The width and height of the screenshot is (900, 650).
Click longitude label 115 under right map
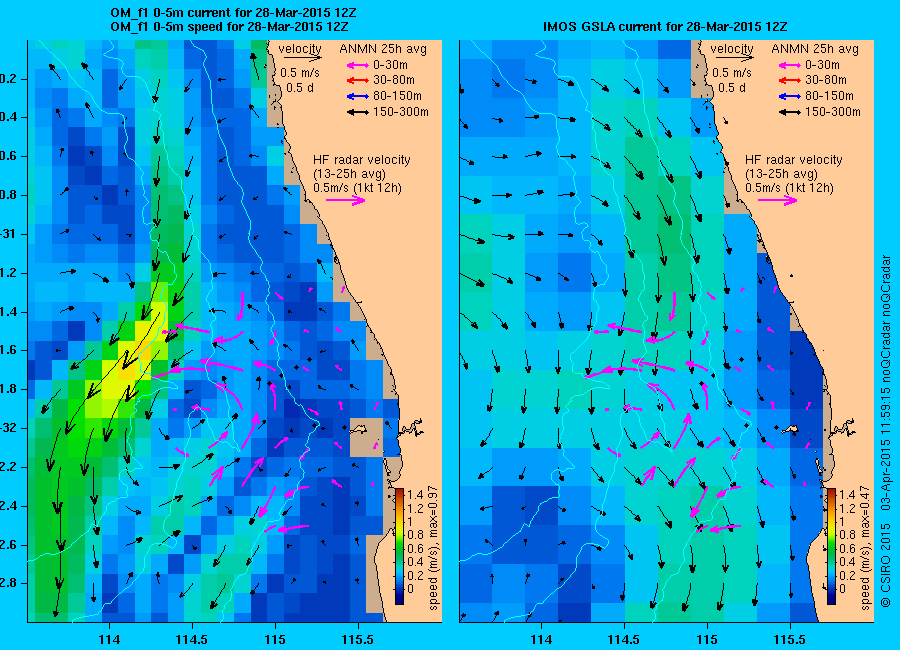point(707,640)
